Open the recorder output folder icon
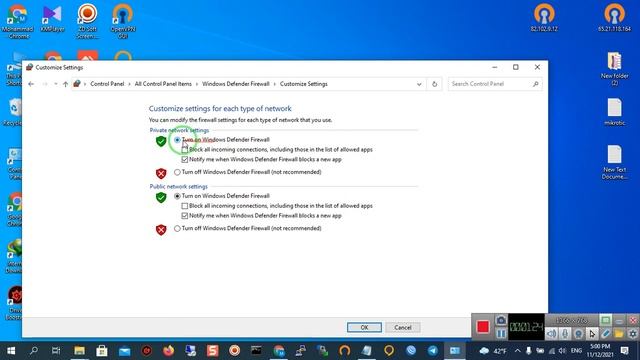Viewport: 640px width, 360px height. tap(619, 333)
